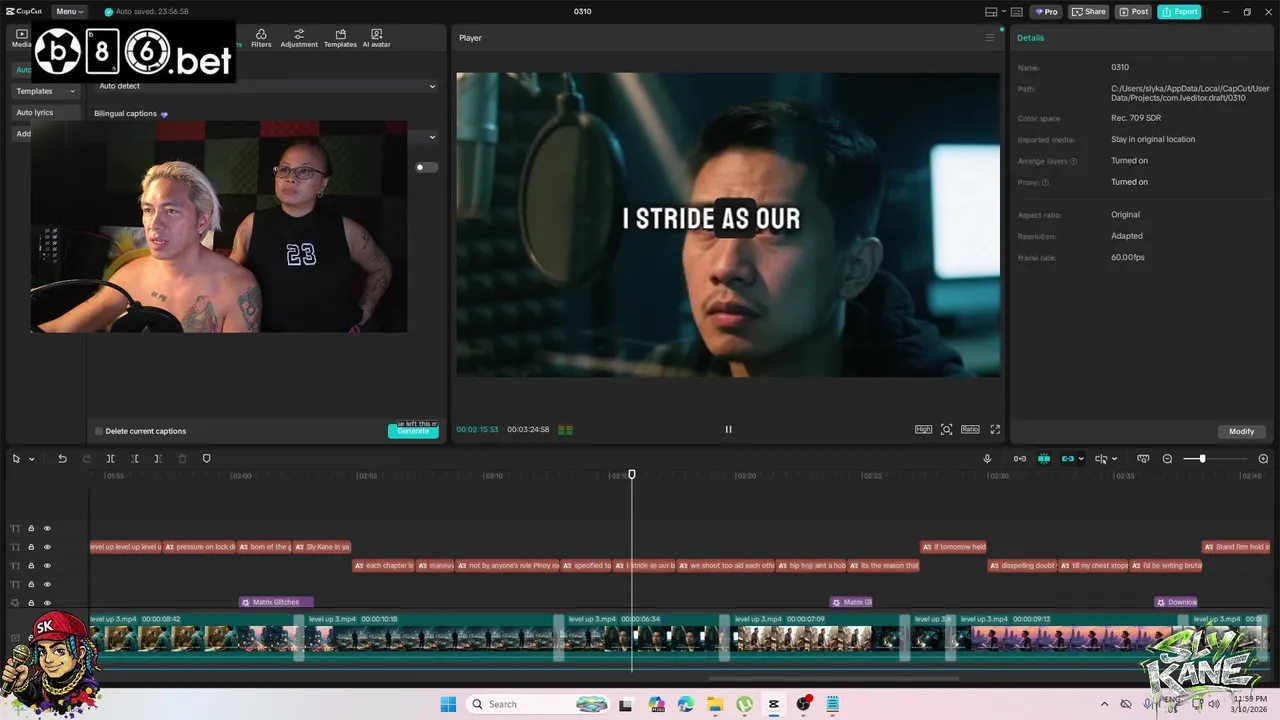Open the CapCut Menu dropdown
This screenshot has width=1280, height=720.
coord(68,12)
